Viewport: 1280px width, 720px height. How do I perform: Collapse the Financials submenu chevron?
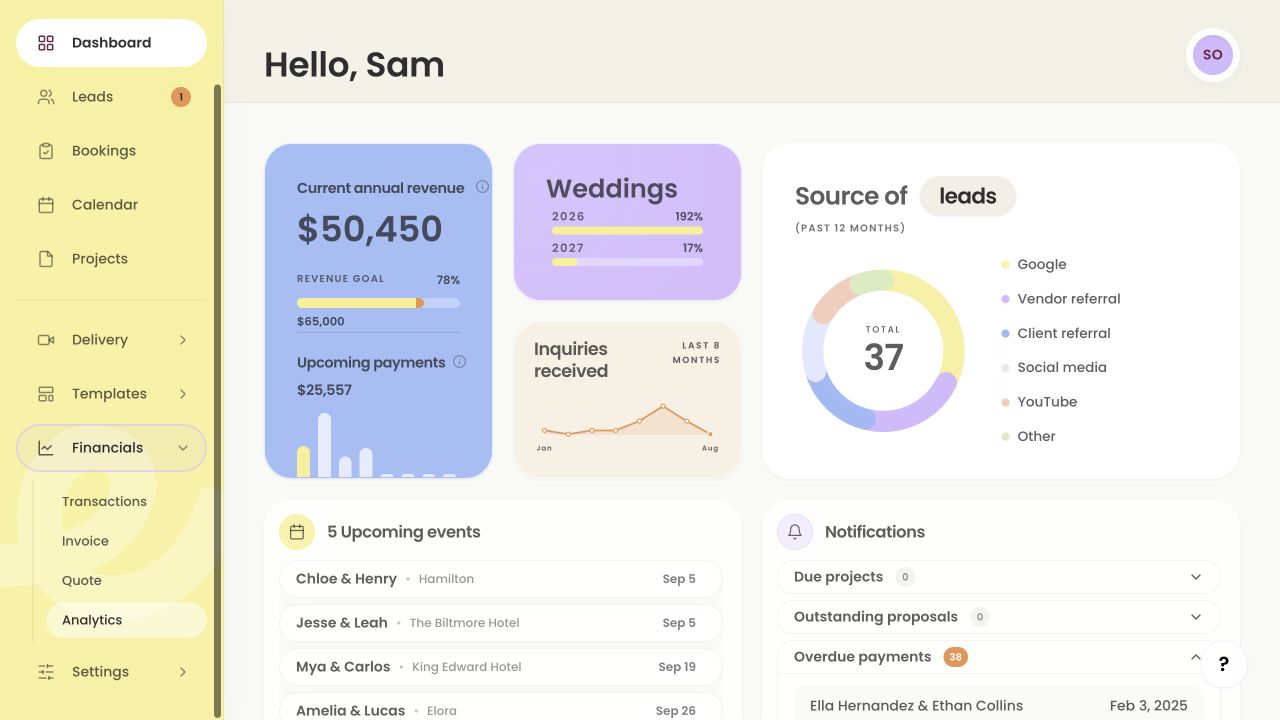(x=183, y=448)
